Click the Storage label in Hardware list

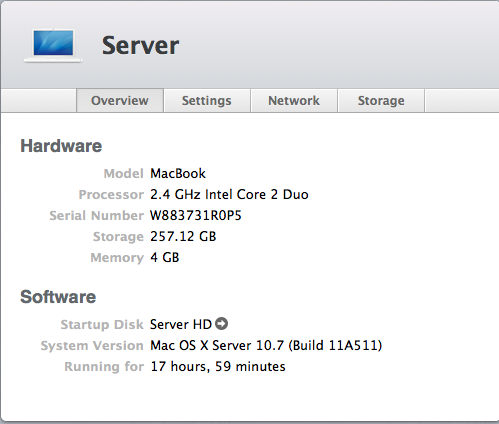(x=118, y=236)
